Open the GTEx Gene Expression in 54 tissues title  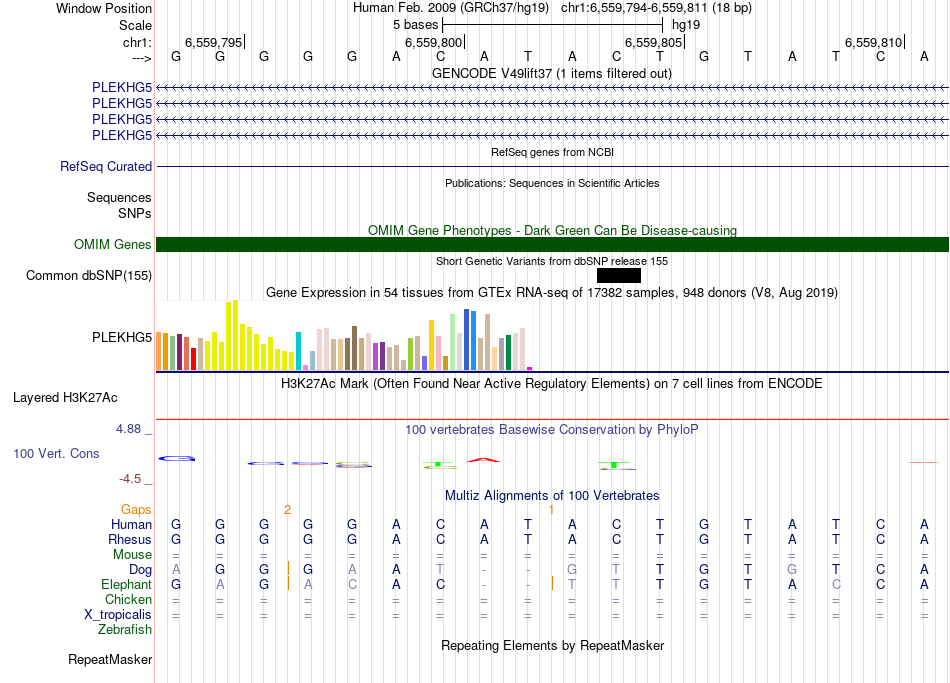click(552, 293)
